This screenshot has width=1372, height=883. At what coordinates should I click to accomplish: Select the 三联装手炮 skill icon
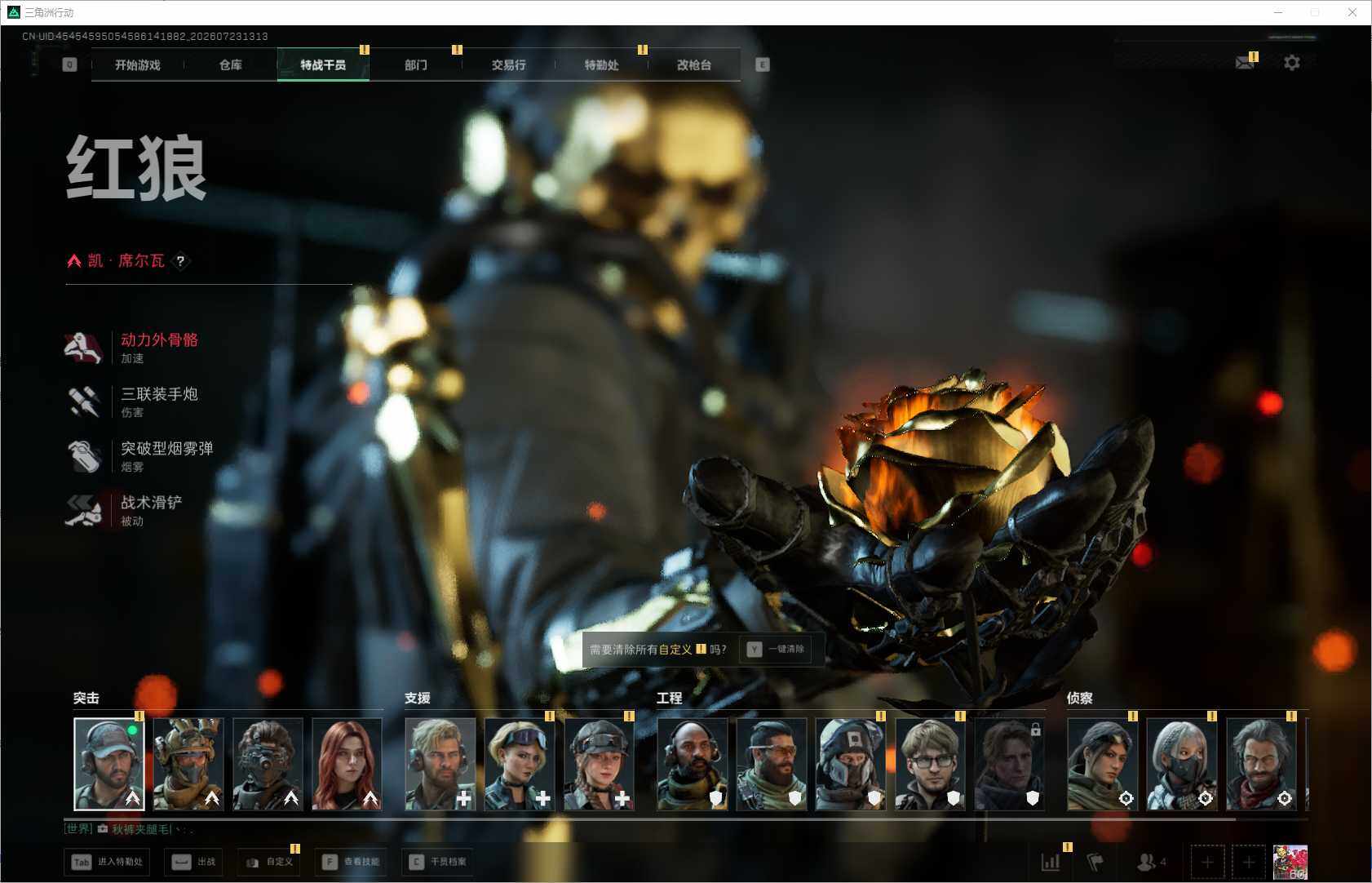coord(83,402)
